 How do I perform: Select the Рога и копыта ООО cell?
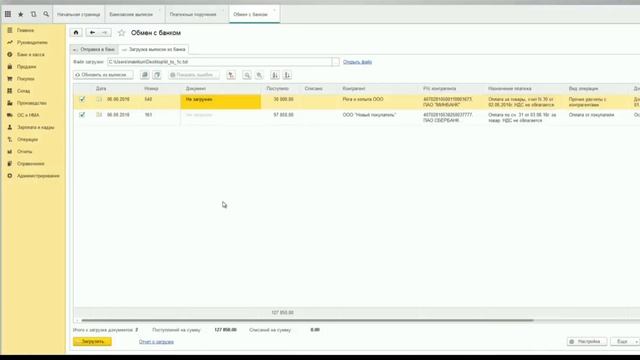[x=363, y=99]
